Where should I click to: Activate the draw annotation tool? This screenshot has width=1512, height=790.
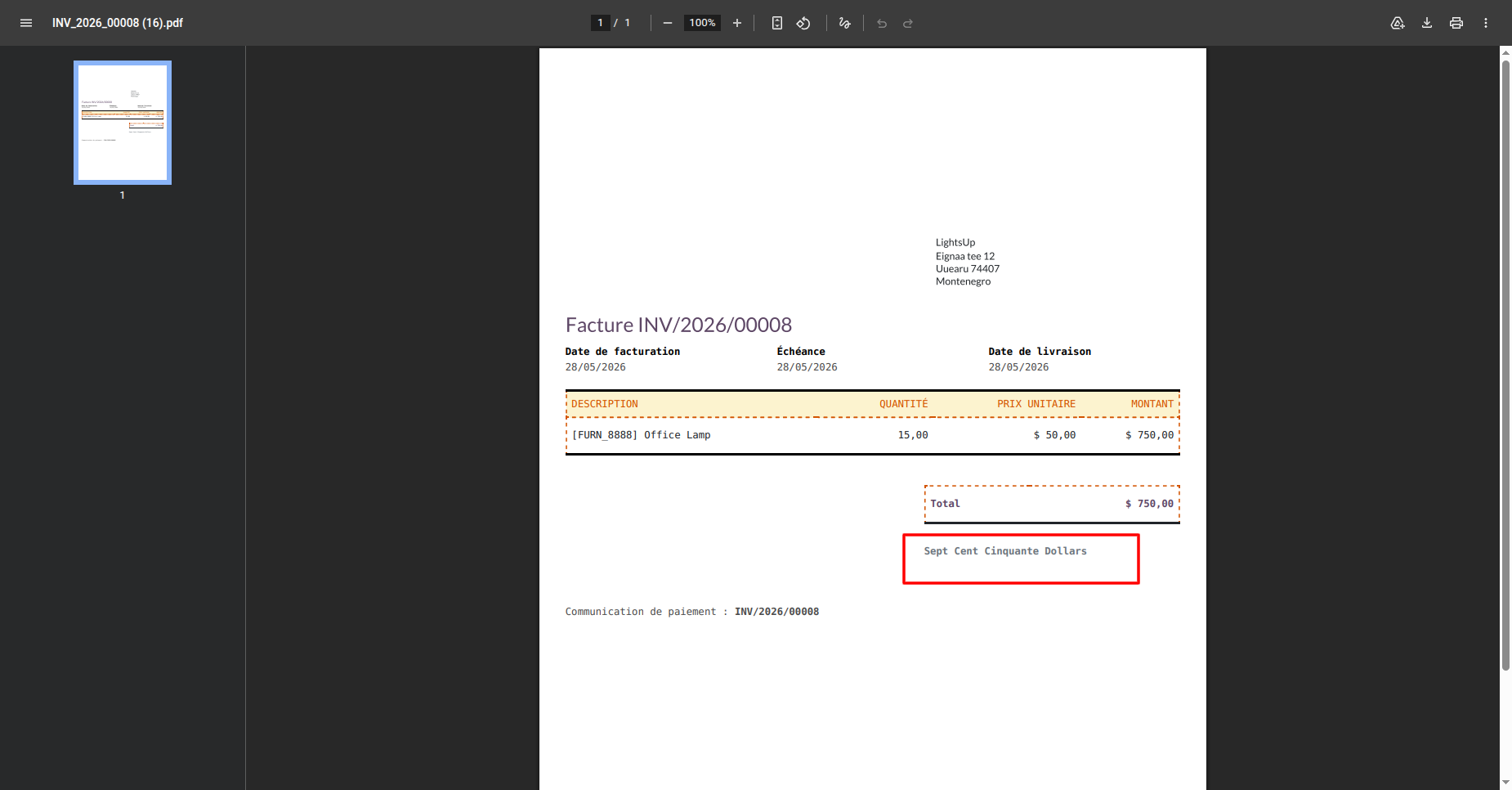pyautogui.click(x=845, y=23)
